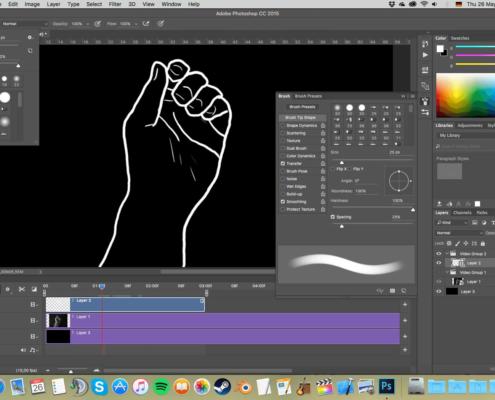Image resolution: width=495 pixels, height=400 pixels.
Task: Open the Window menu
Action: (x=171, y=4)
